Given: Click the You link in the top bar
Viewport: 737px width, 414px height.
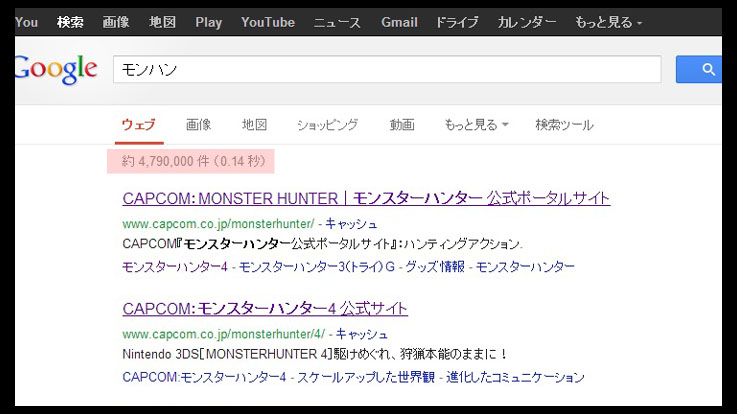Looking at the screenshot, I should [26, 22].
